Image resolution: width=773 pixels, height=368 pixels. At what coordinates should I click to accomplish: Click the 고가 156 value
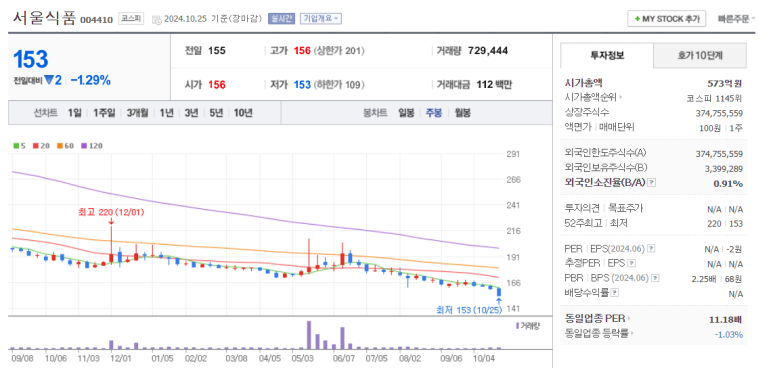(x=302, y=51)
